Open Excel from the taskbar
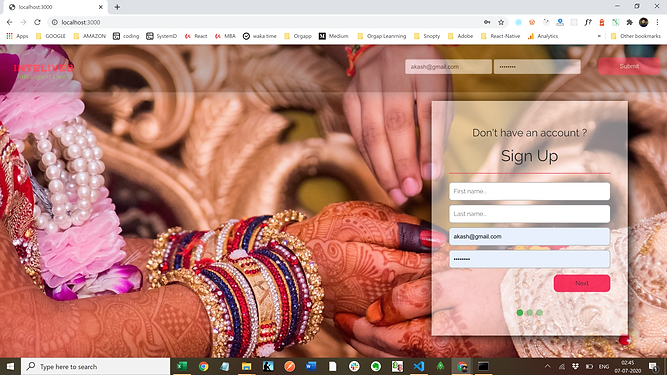This screenshot has height=375, width=667. [x=182, y=366]
